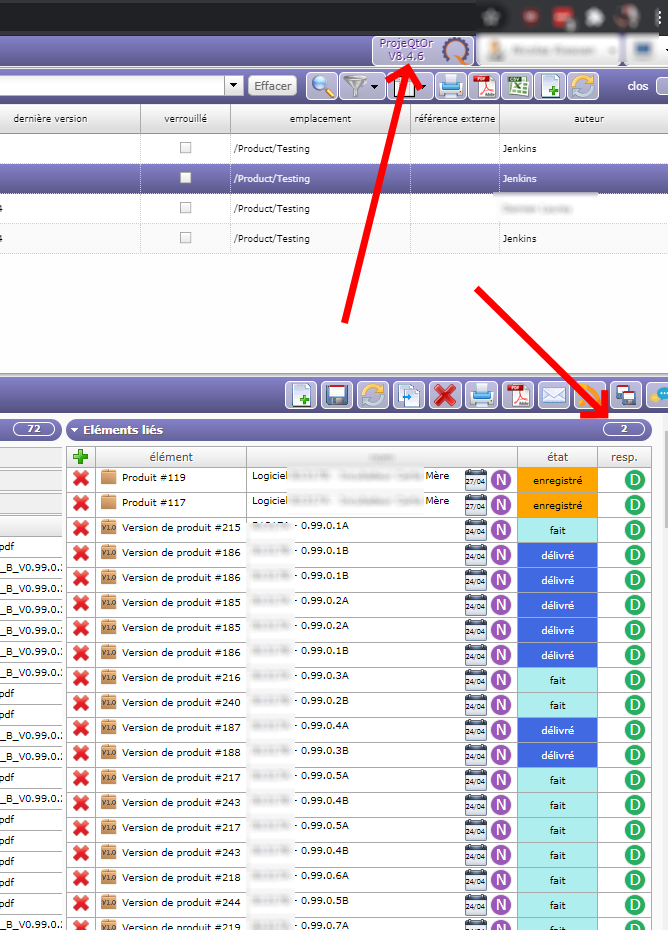Send item by email using envelope icon
Image resolution: width=668 pixels, height=930 pixels.
pos(553,395)
